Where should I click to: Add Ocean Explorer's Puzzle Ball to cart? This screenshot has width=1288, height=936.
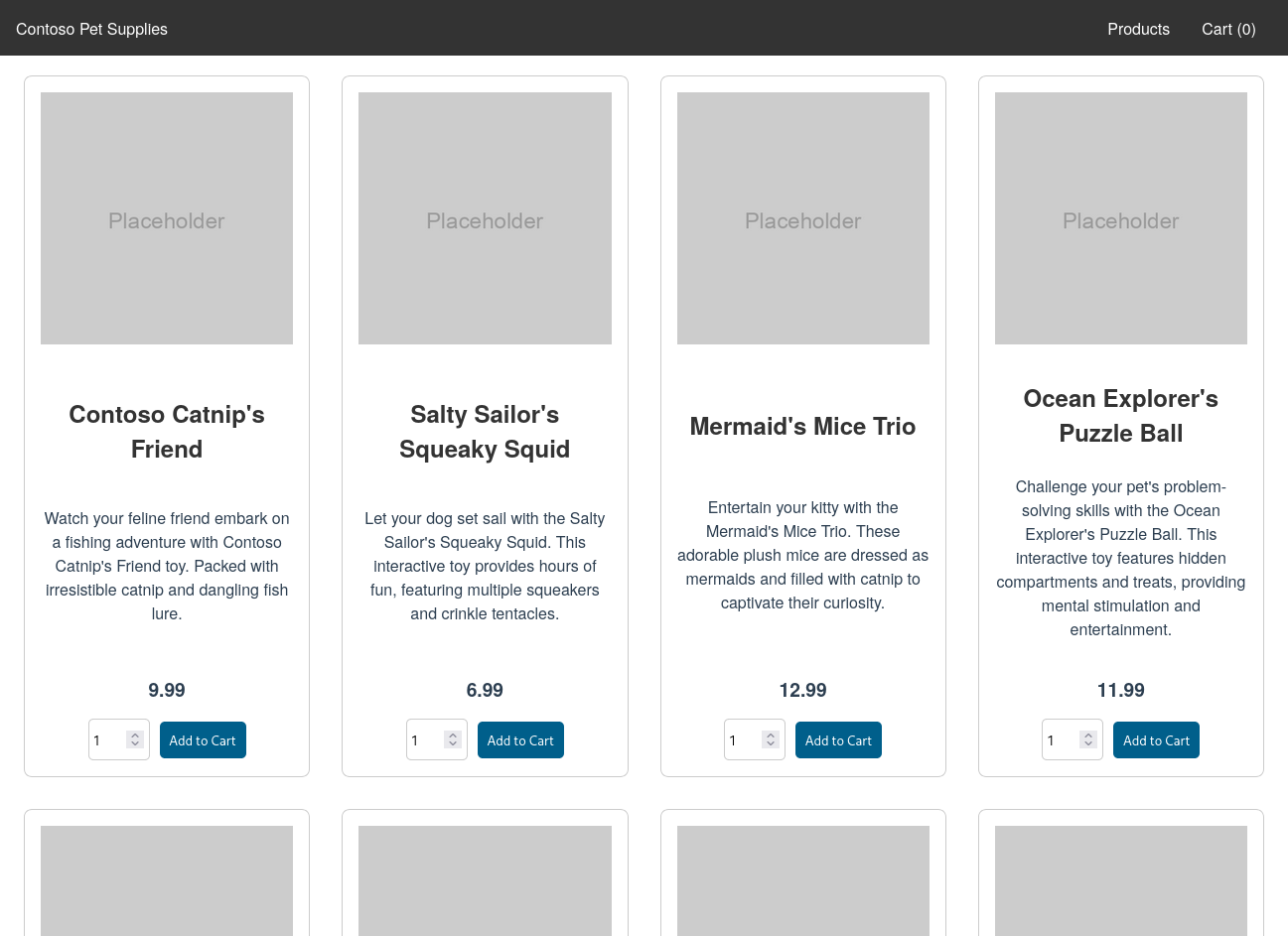click(x=1156, y=739)
